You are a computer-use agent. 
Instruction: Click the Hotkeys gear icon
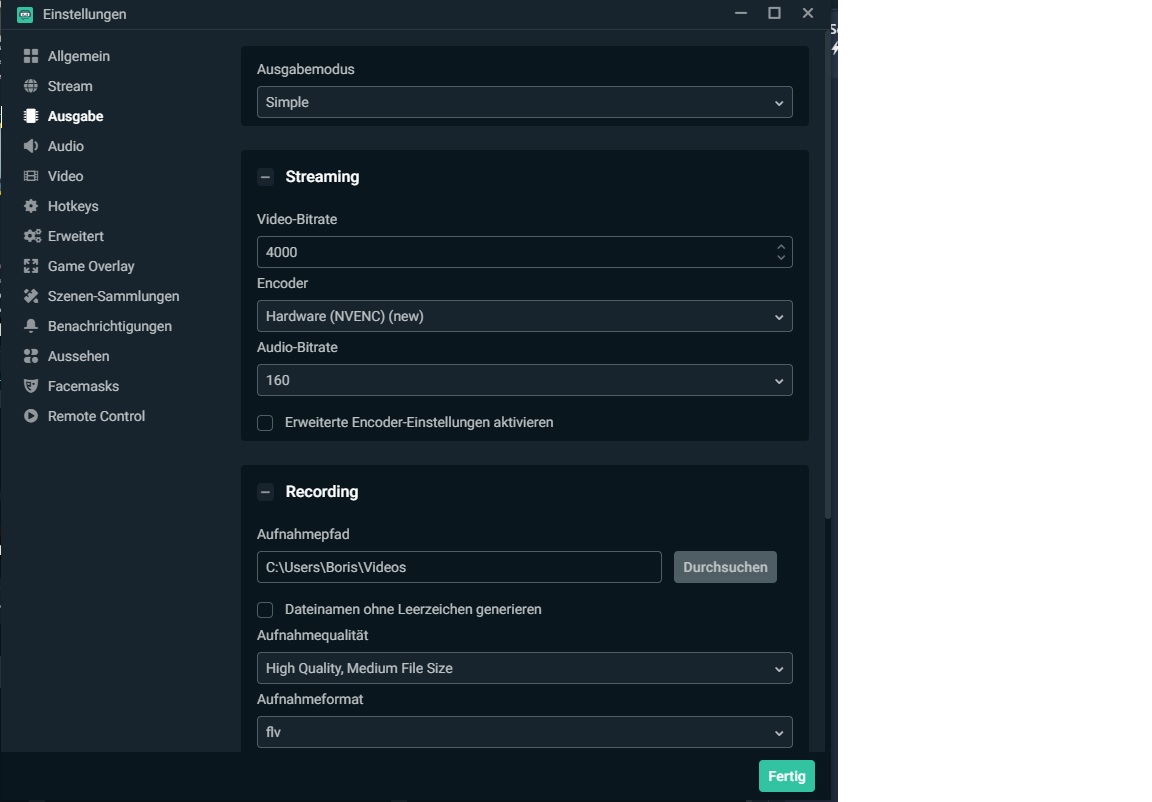pos(31,206)
